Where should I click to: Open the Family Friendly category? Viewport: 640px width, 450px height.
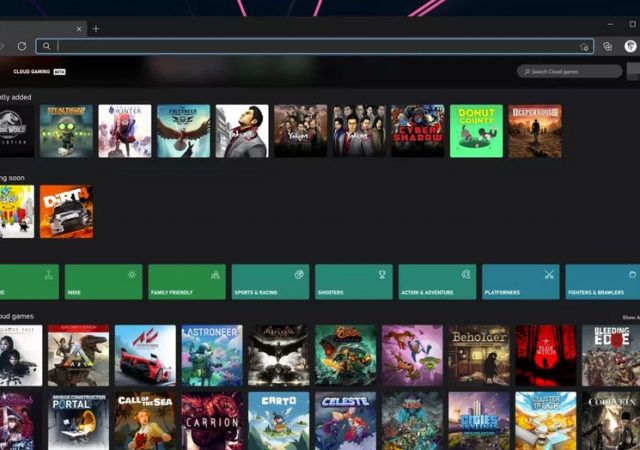[187, 282]
